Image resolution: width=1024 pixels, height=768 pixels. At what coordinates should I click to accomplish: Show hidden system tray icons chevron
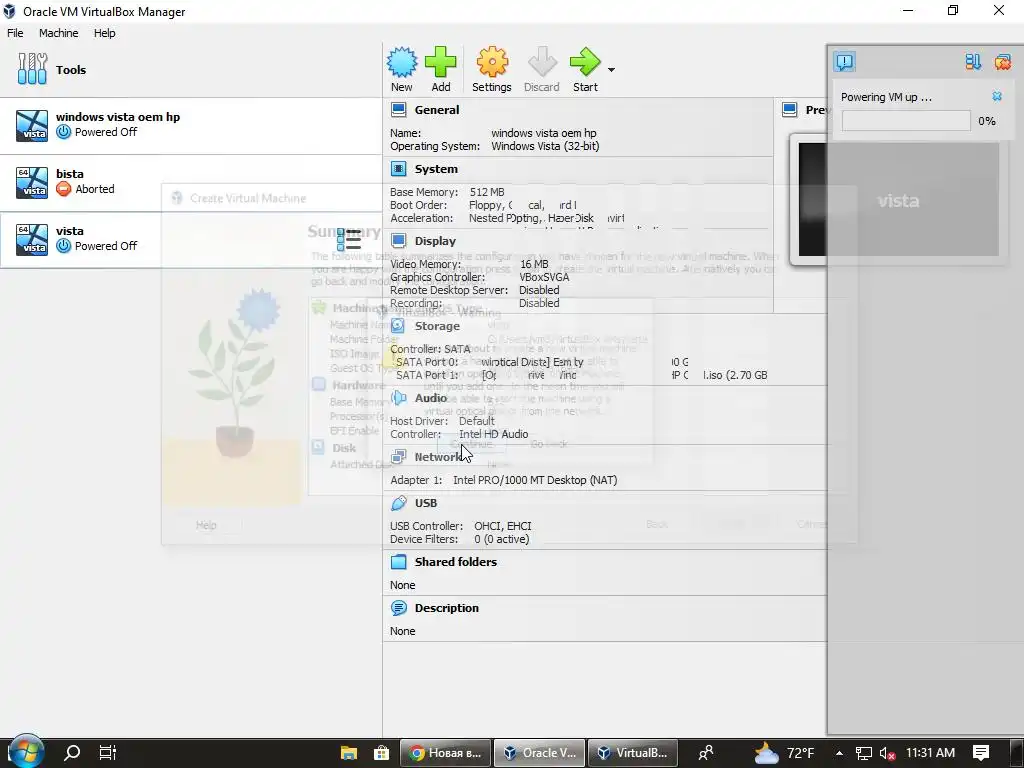click(839, 753)
